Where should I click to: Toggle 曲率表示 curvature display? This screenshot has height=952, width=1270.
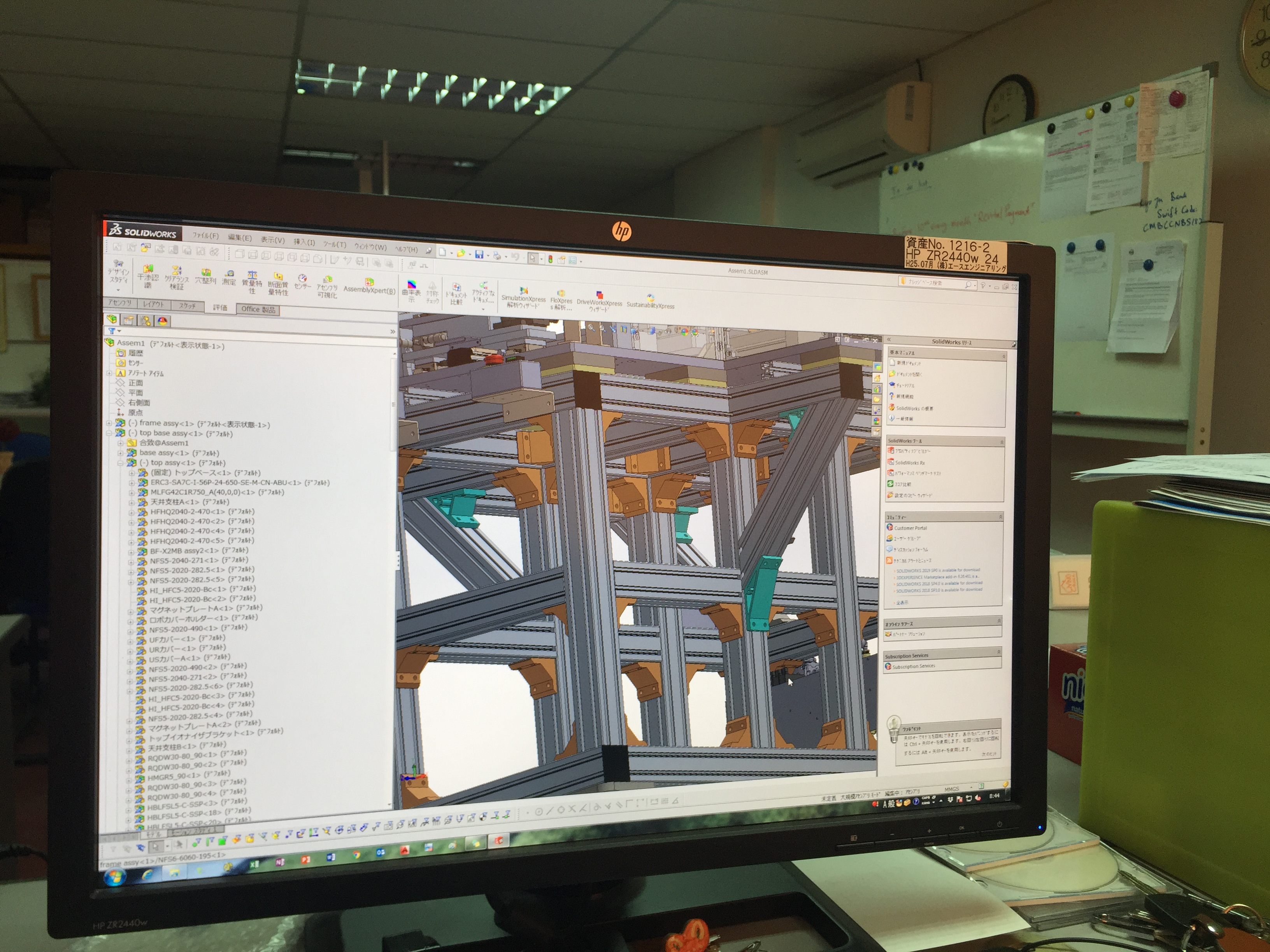coord(411,292)
